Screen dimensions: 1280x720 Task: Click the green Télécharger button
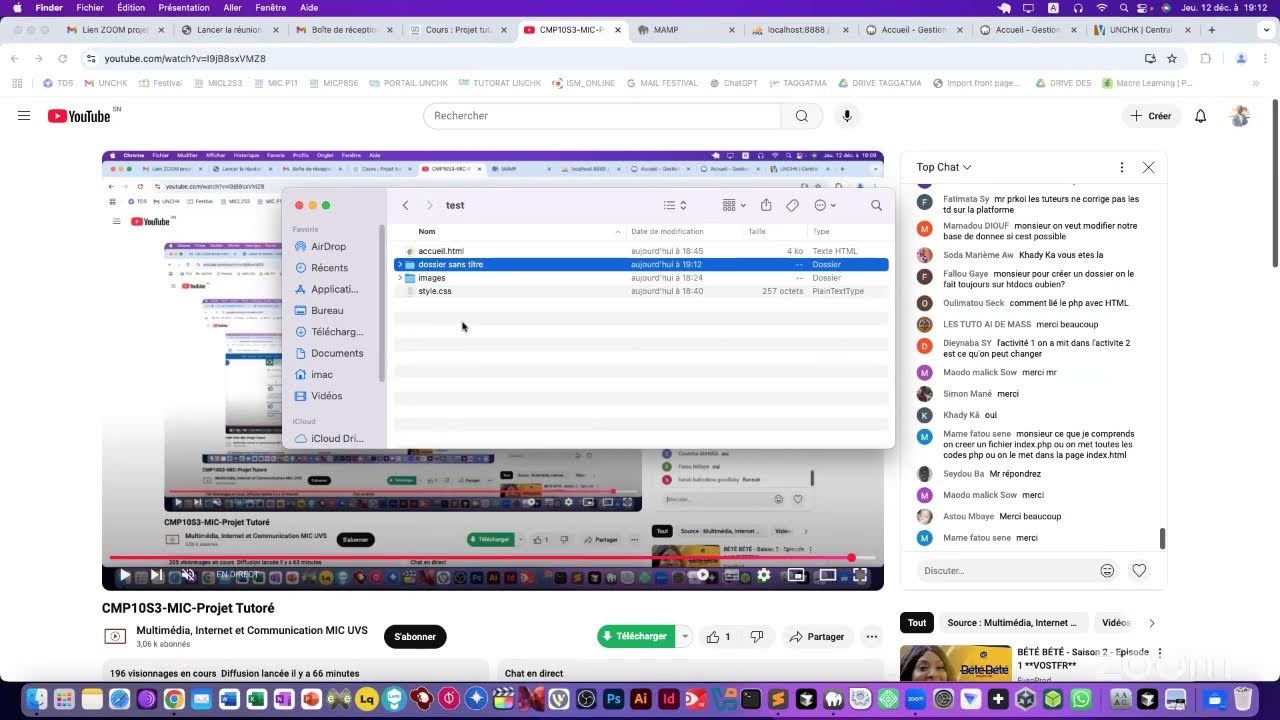click(636, 637)
